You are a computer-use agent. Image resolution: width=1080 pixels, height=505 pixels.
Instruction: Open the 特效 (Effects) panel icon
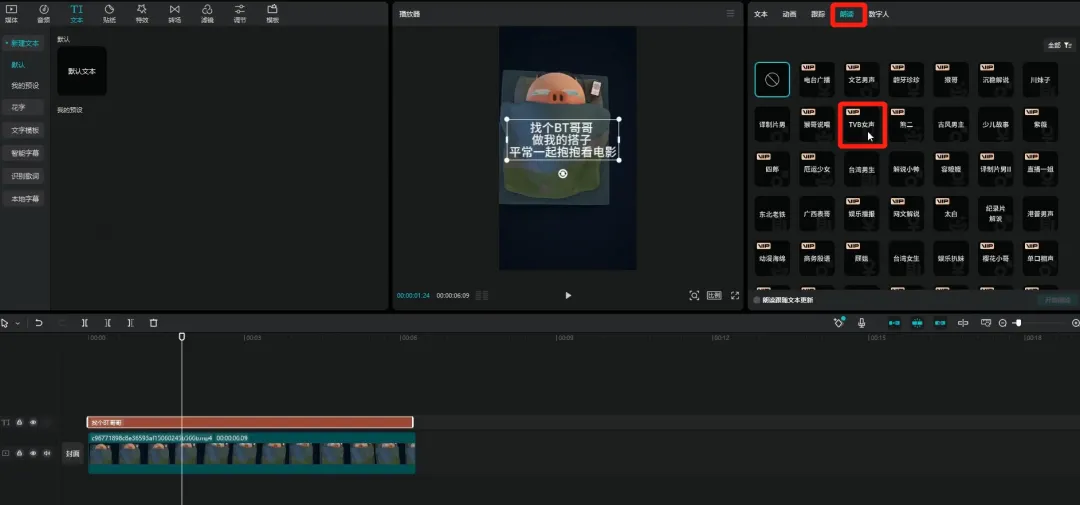tap(141, 13)
